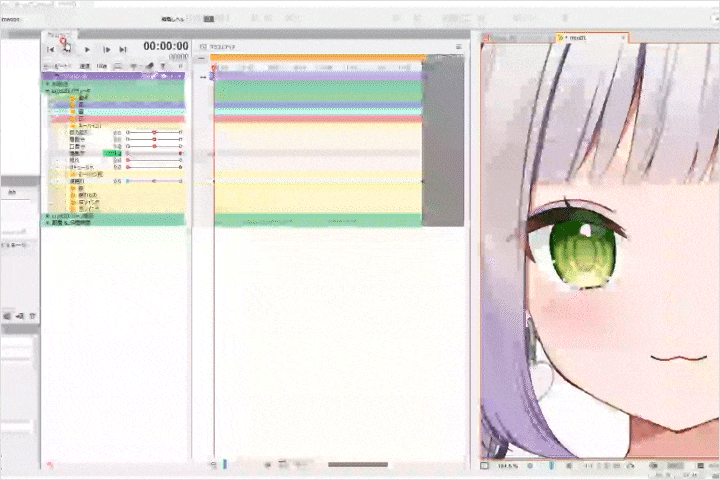Click the 00:00:00 timecode display

tap(166, 46)
